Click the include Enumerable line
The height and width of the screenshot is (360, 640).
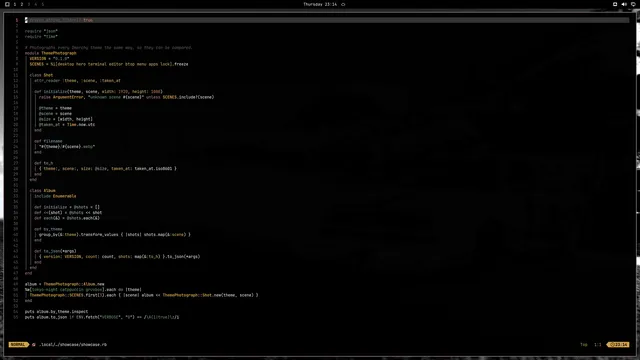click(x=55, y=196)
